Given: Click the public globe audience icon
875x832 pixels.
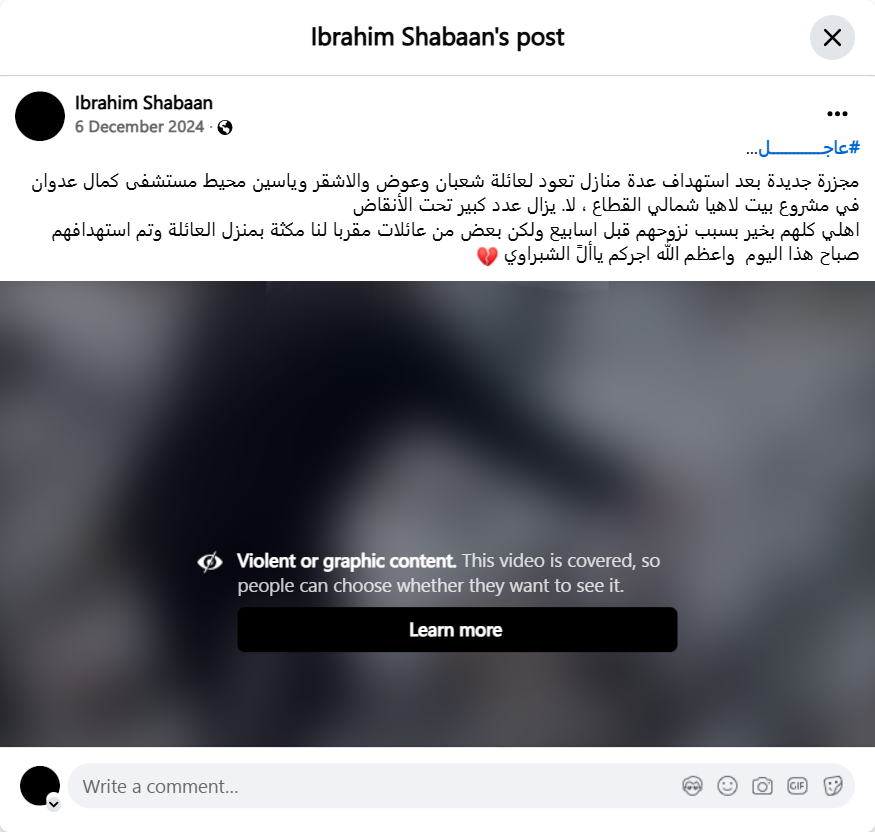Looking at the screenshot, I should [x=225, y=128].
